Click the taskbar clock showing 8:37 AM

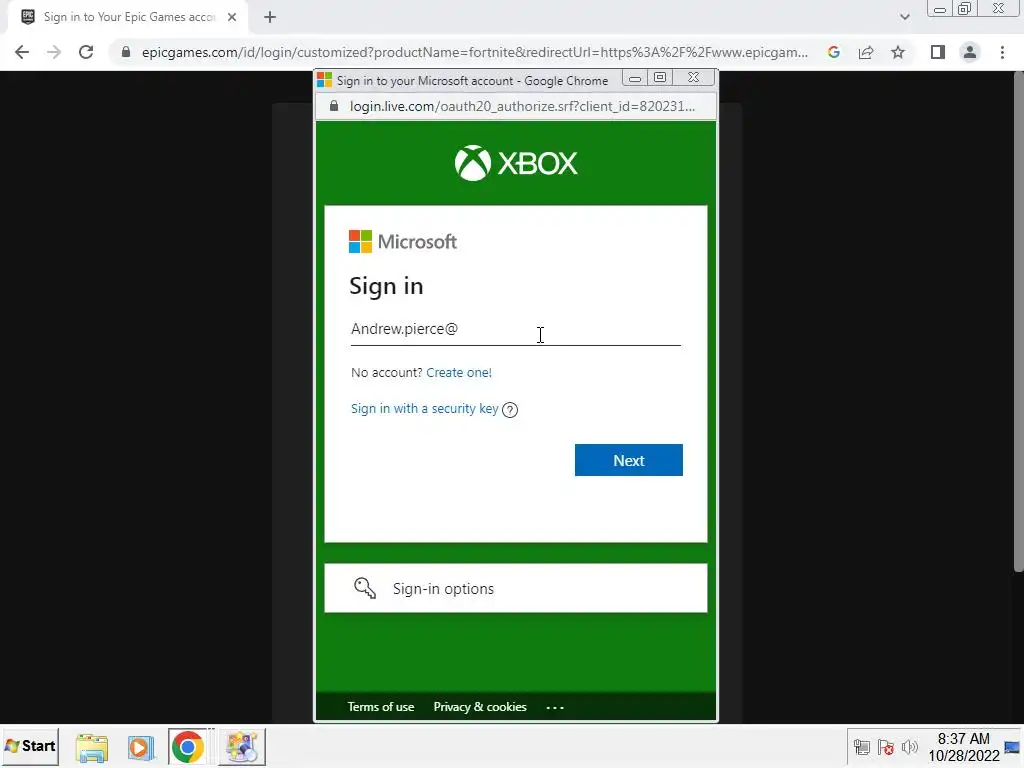pos(964,747)
